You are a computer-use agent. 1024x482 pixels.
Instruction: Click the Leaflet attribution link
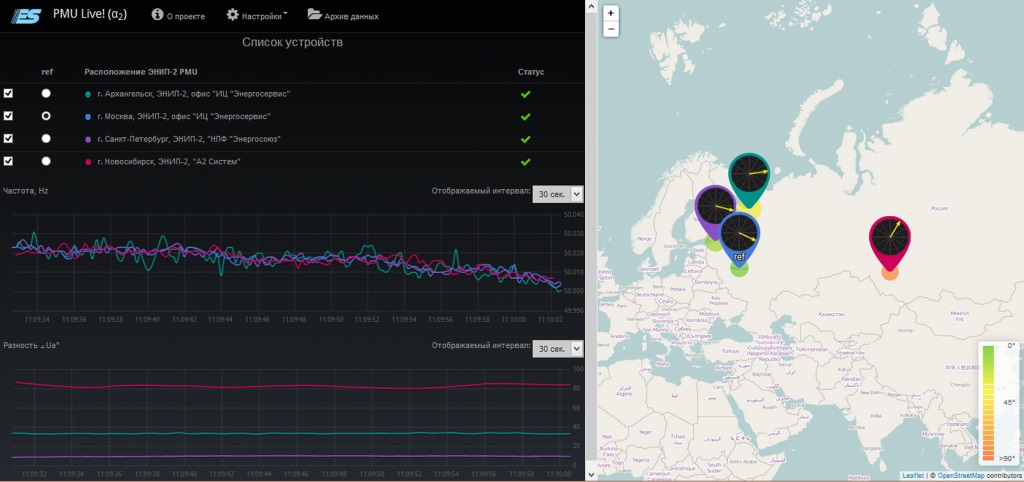pos(912,475)
